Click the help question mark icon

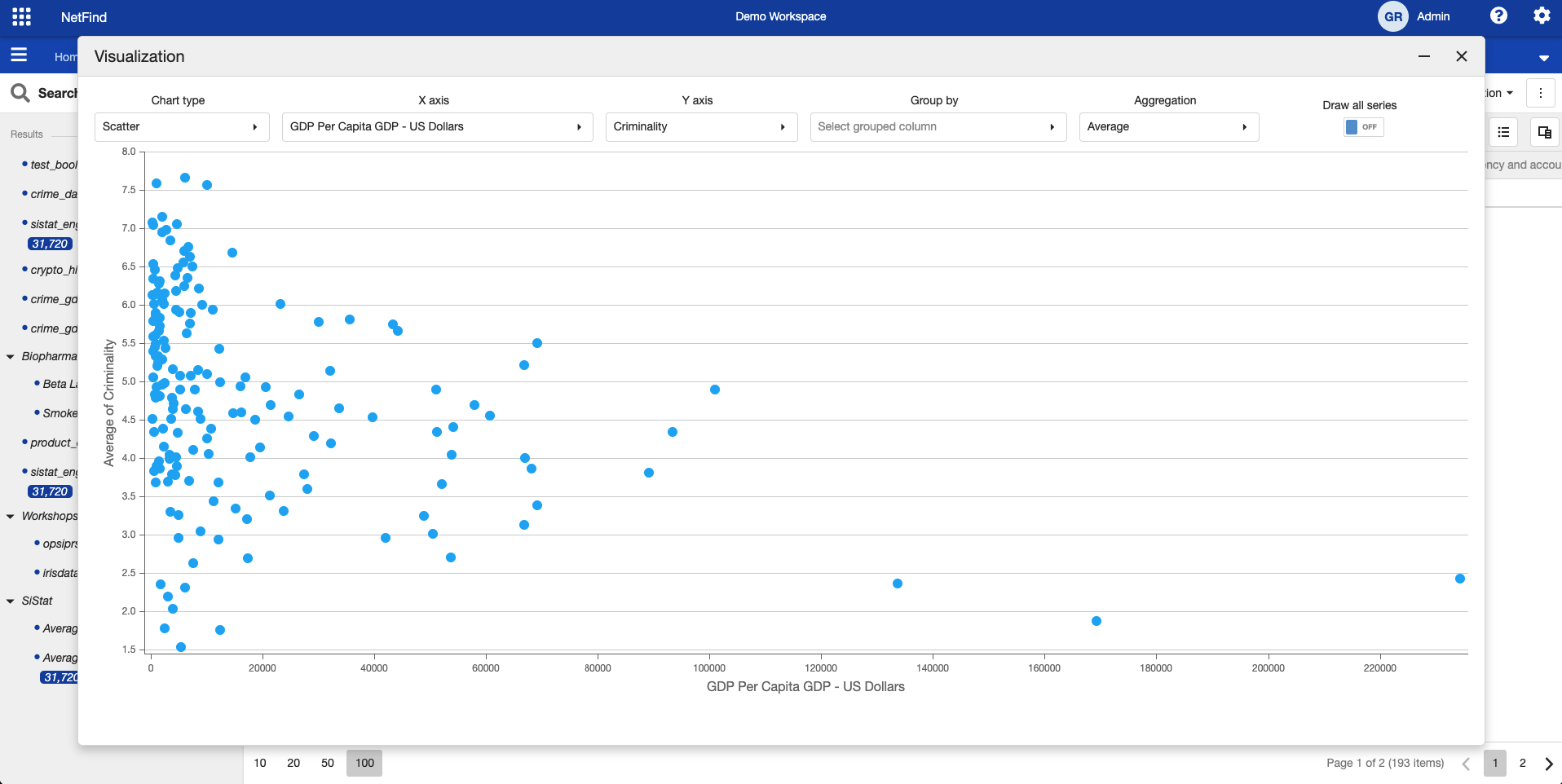[1498, 16]
